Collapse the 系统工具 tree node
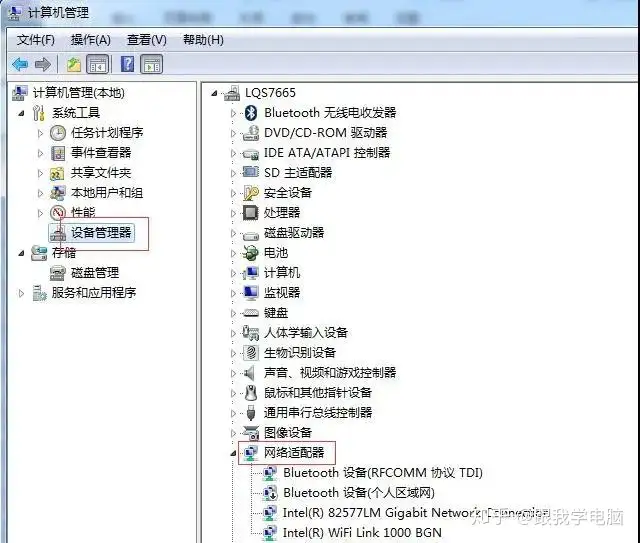The height and width of the screenshot is (543, 640). pos(21,113)
